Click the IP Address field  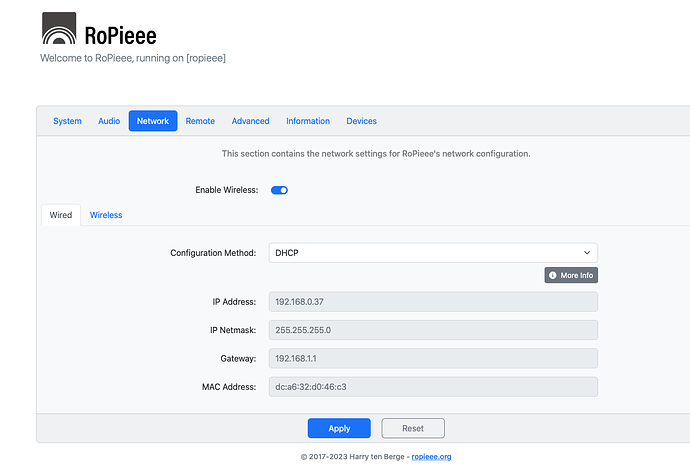pyautogui.click(x=432, y=301)
